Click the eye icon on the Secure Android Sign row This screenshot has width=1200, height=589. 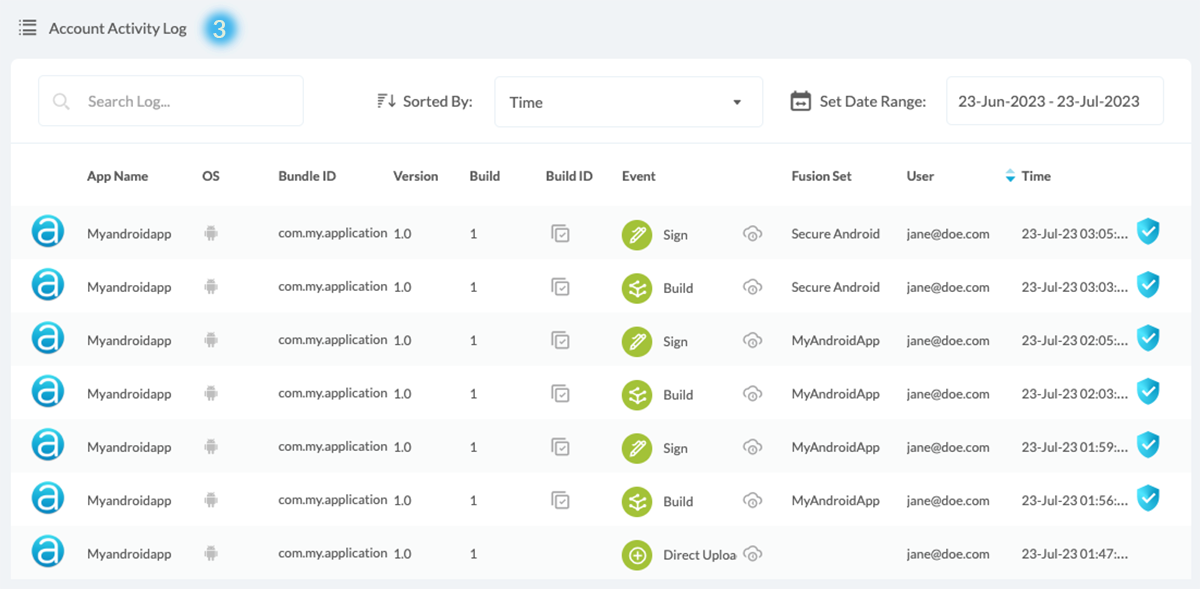(x=751, y=233)
